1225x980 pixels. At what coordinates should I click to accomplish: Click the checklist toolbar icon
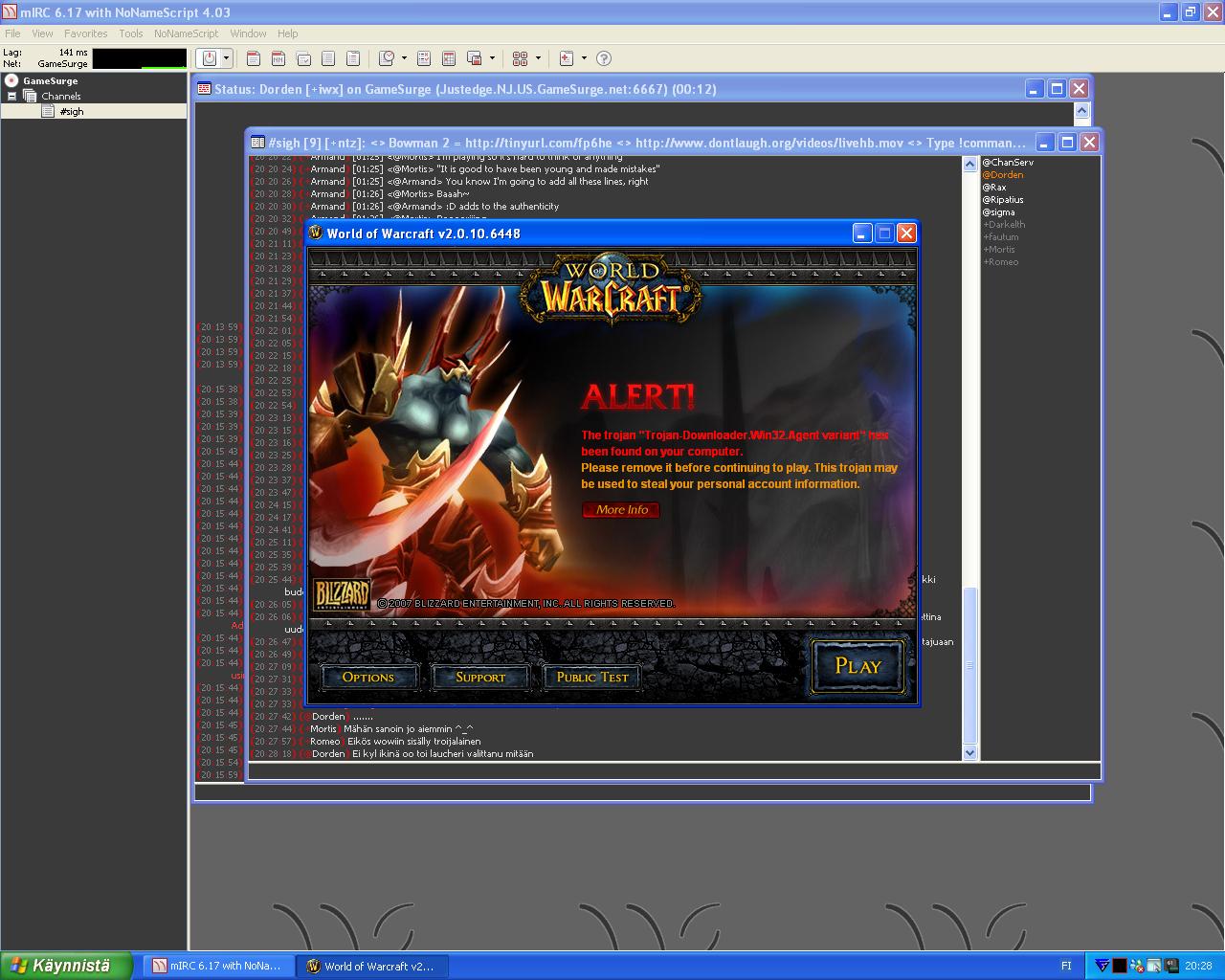[424, 58]
